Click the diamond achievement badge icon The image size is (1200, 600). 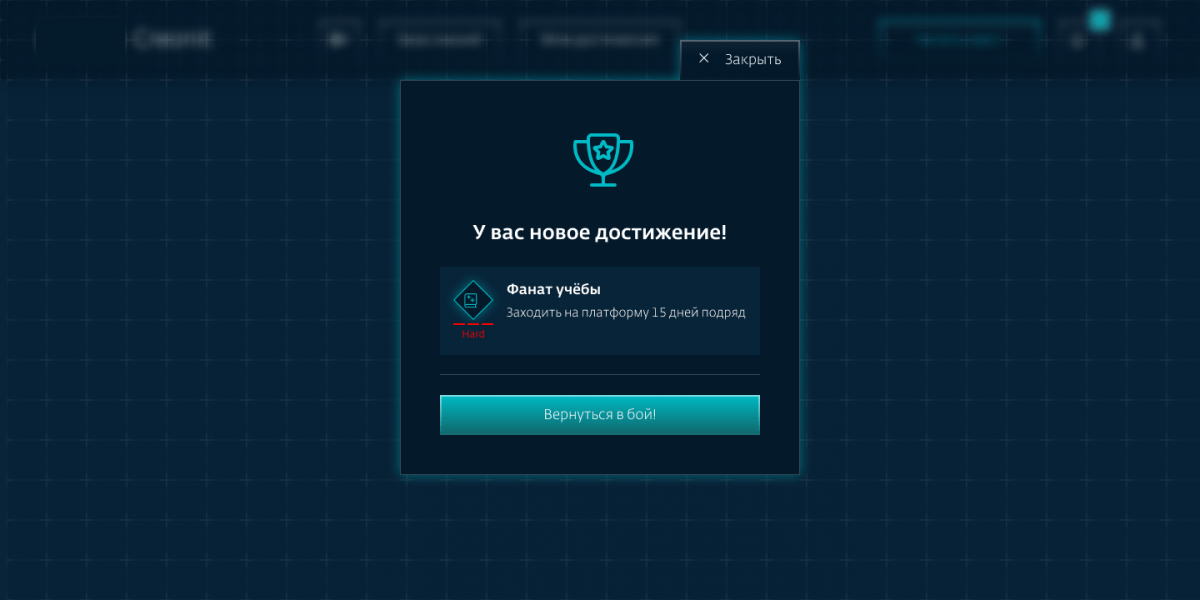tap(473, 300)
